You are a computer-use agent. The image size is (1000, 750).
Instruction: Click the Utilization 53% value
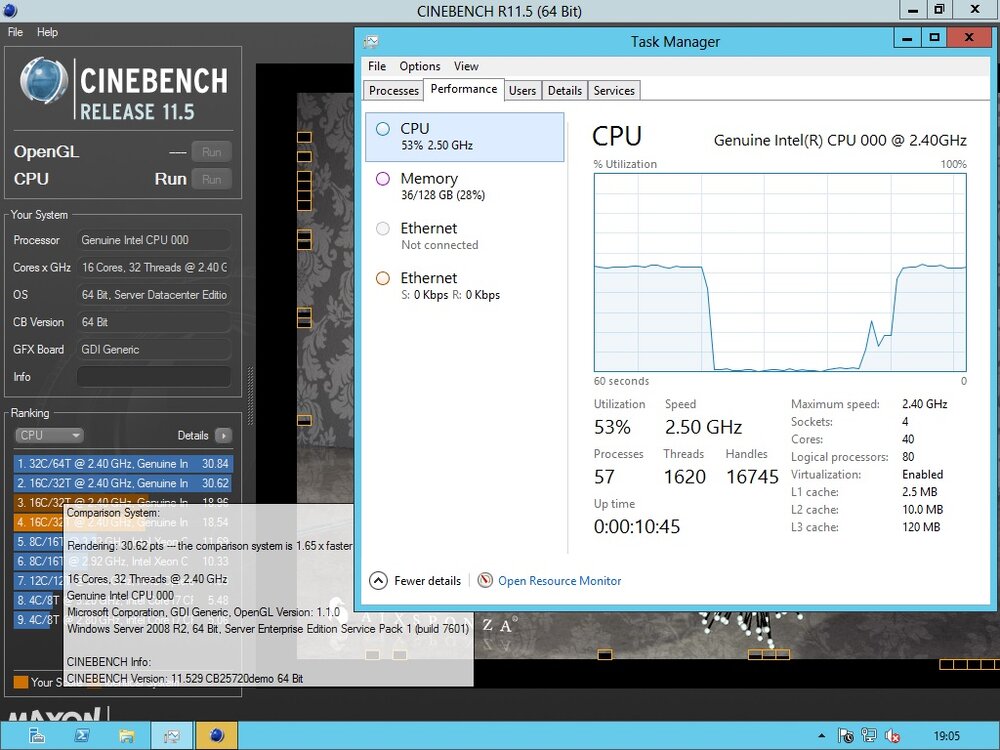(x=612, y=427)
